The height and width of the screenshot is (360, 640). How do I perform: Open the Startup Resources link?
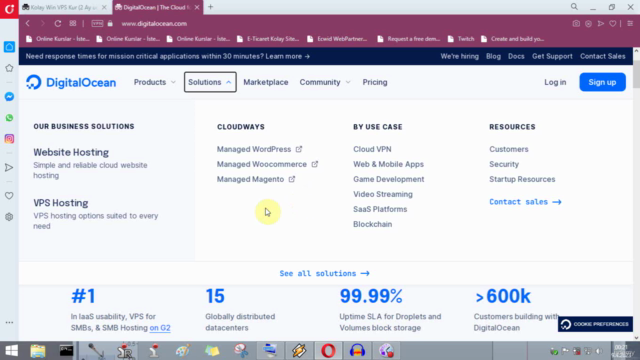tap(522, 179)
